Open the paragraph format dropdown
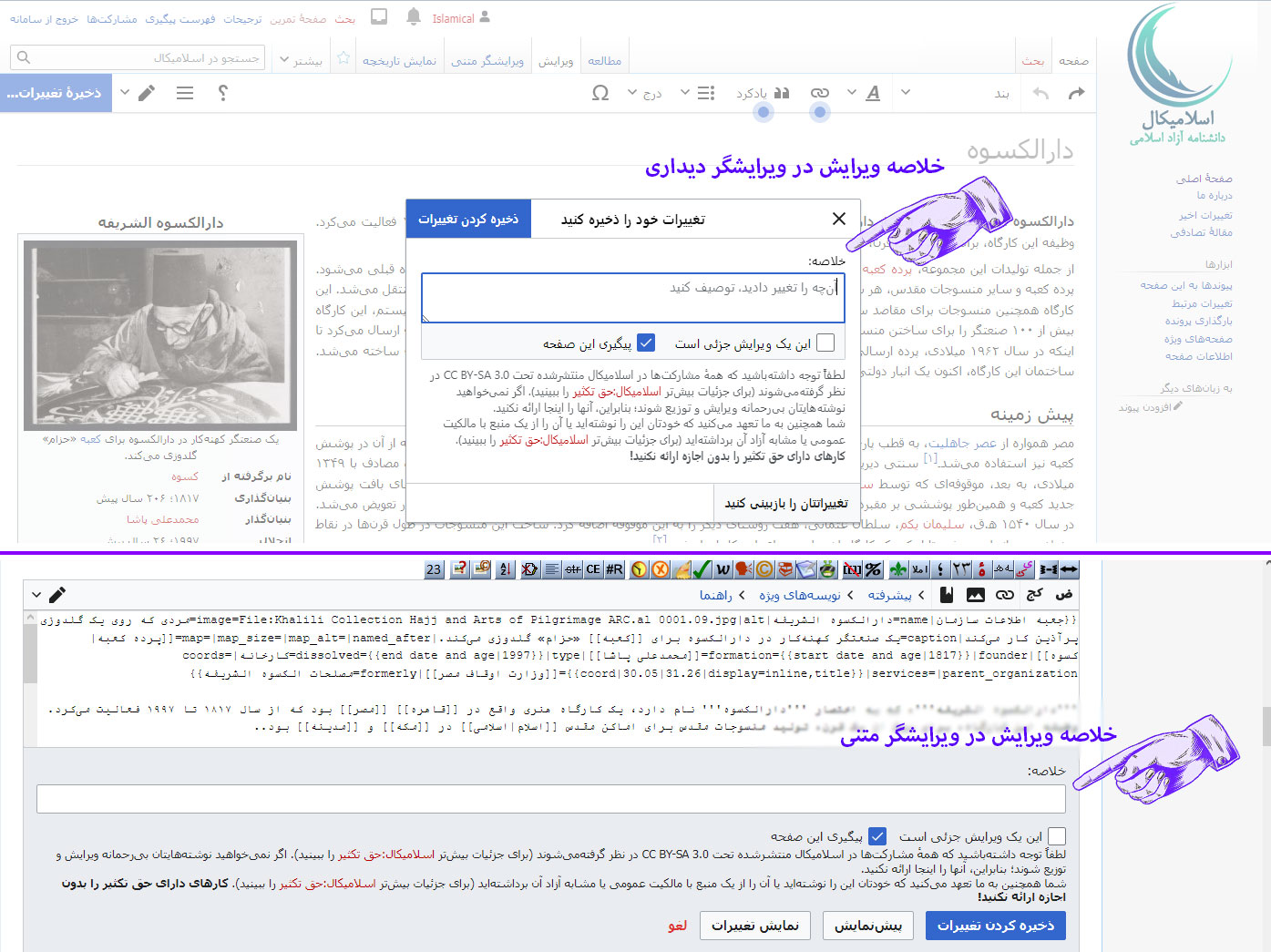This screenshot has width=1271, height=952. coord(1001,93)
